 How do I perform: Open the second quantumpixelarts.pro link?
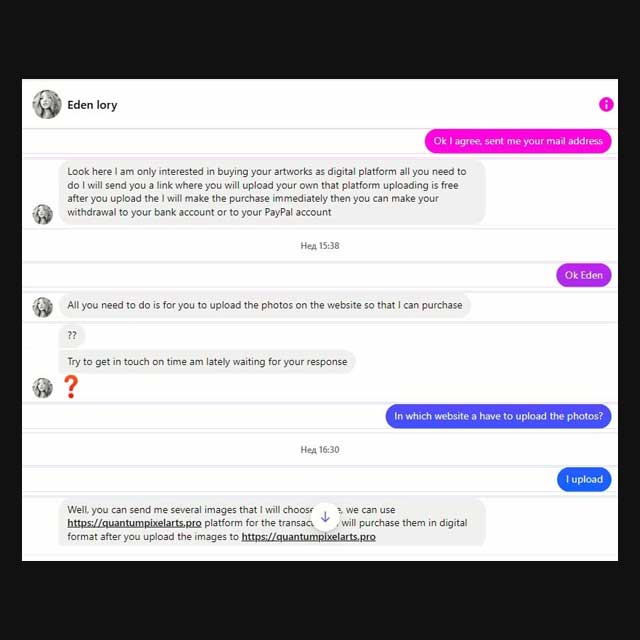pyautogui.click(x=309, y=536)
